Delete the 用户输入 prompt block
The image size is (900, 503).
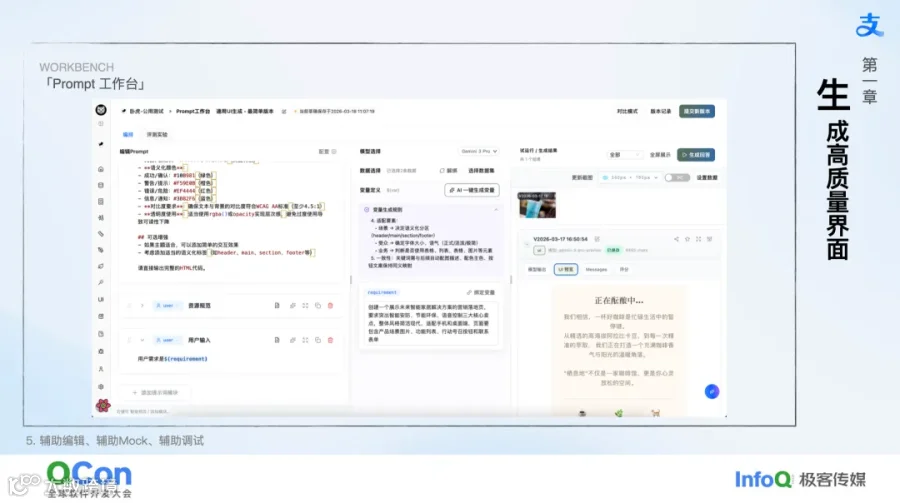point(331,340)
